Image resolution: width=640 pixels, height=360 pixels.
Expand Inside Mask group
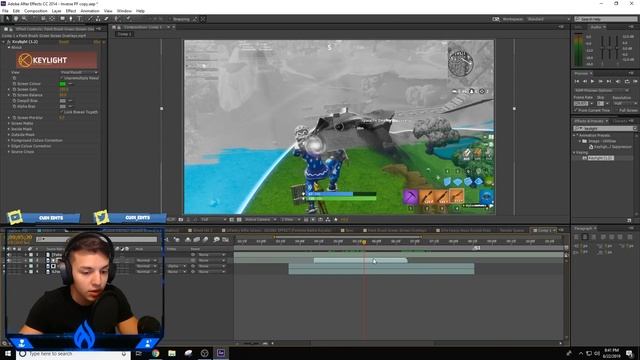click(x=9, y=129)
